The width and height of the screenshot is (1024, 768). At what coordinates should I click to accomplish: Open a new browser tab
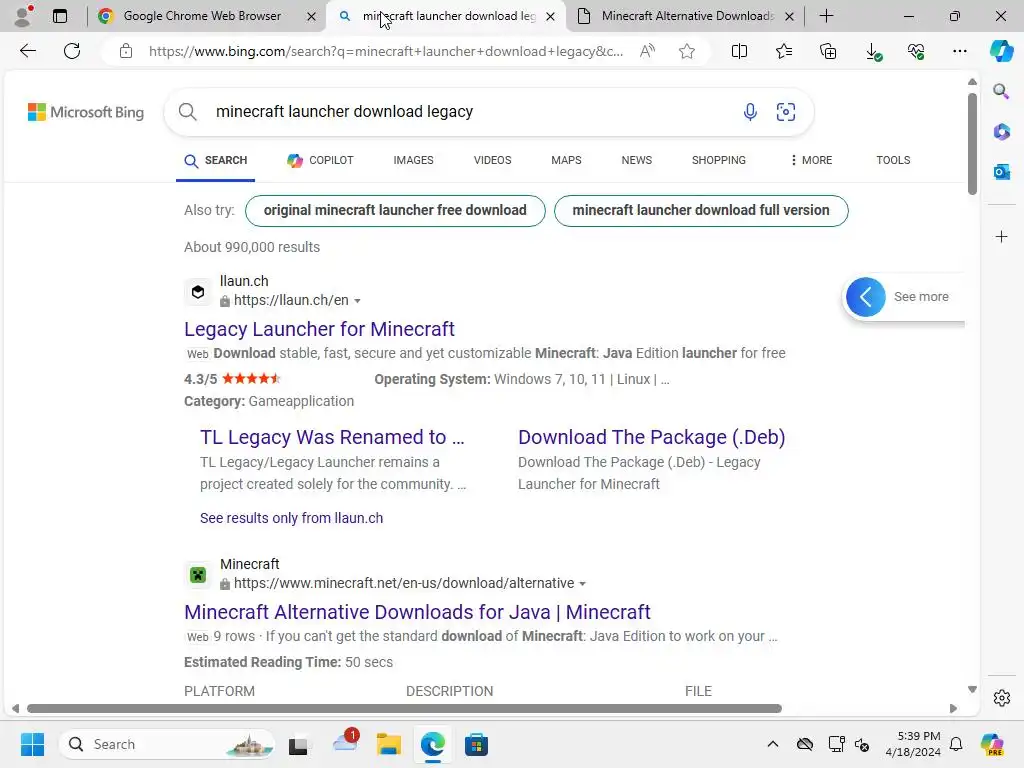[x=826, y=16]
